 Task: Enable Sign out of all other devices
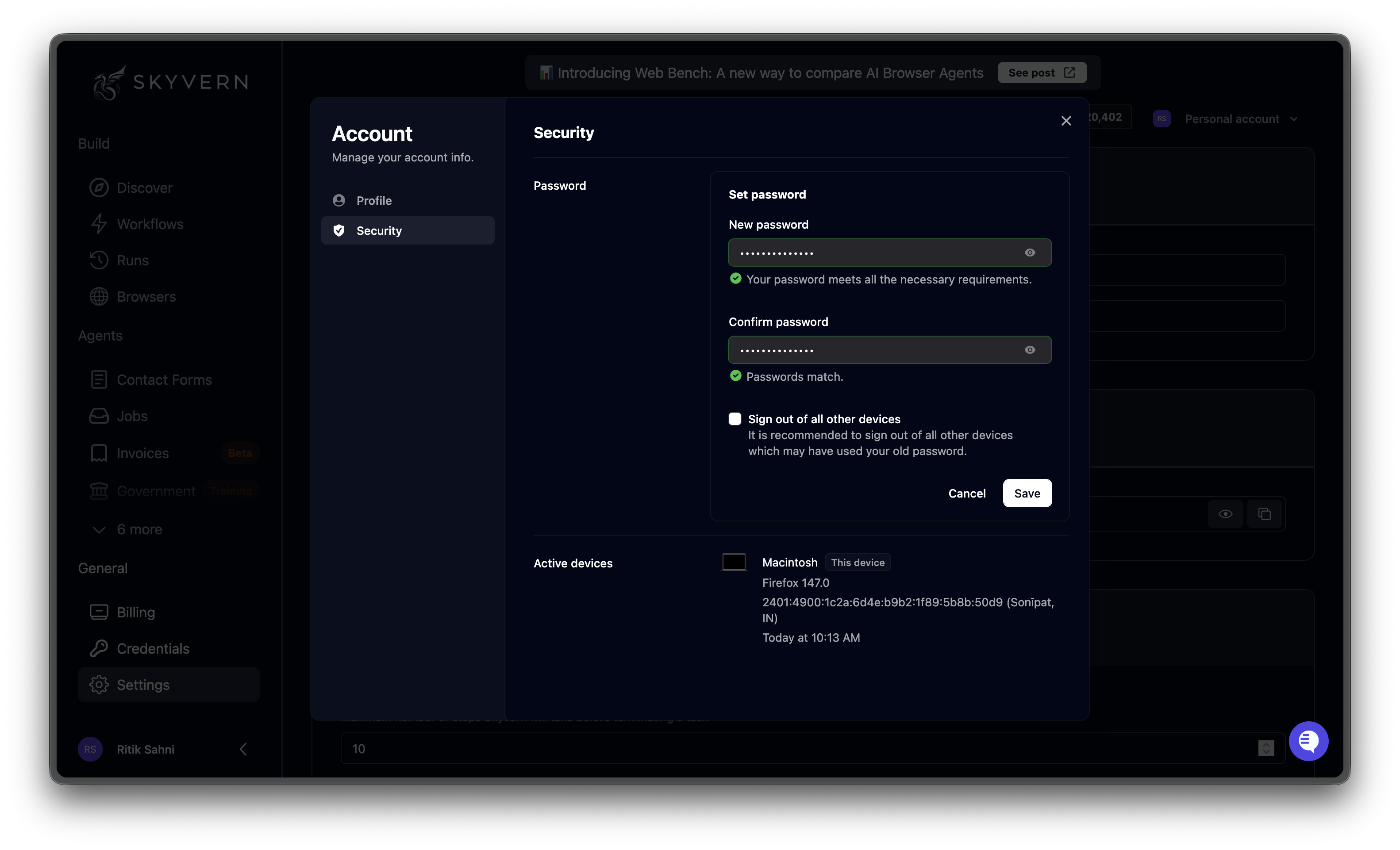(x=735, y=419)
